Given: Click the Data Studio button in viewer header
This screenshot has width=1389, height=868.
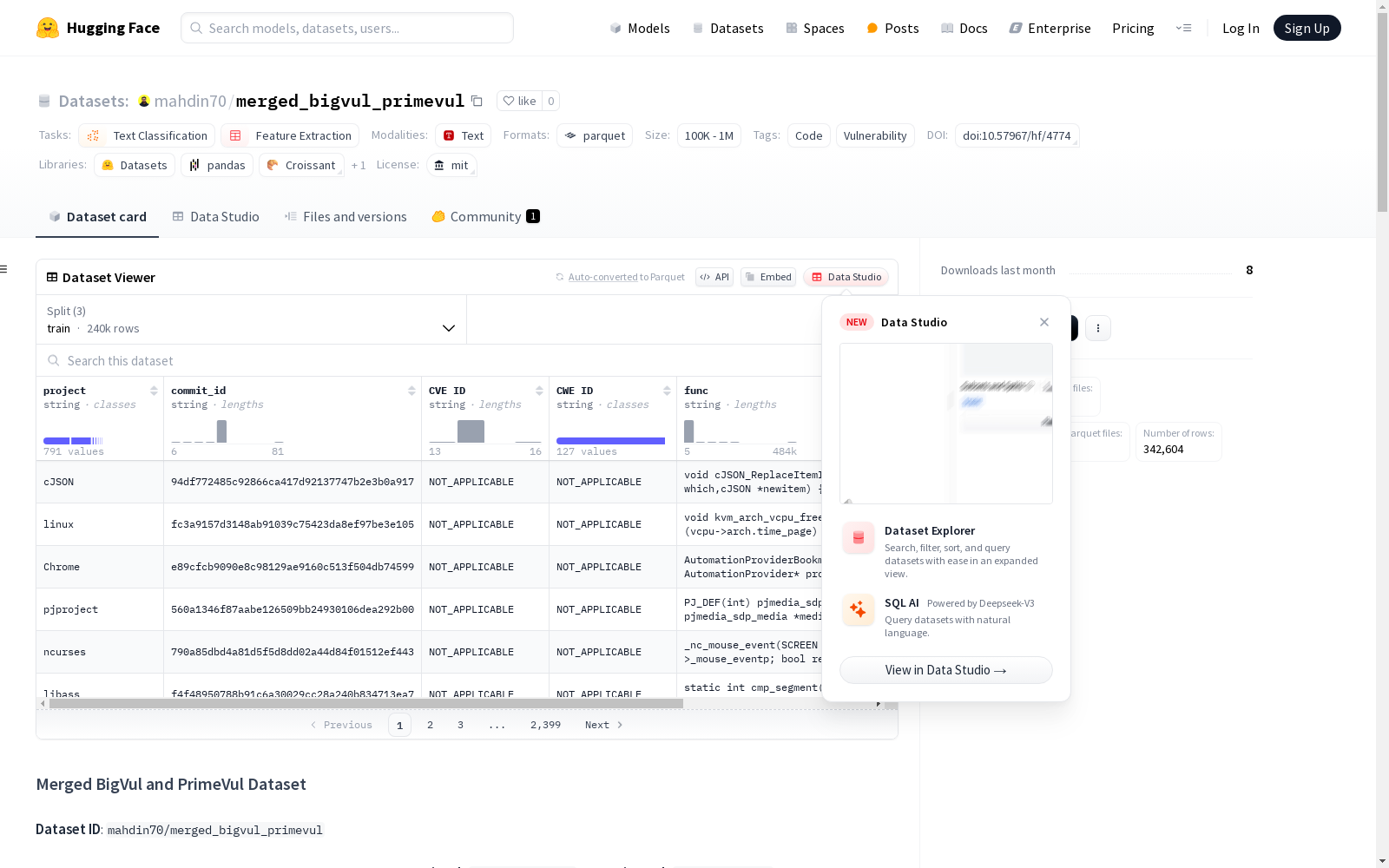Looking at the screenshot, I should click(846, 277).
